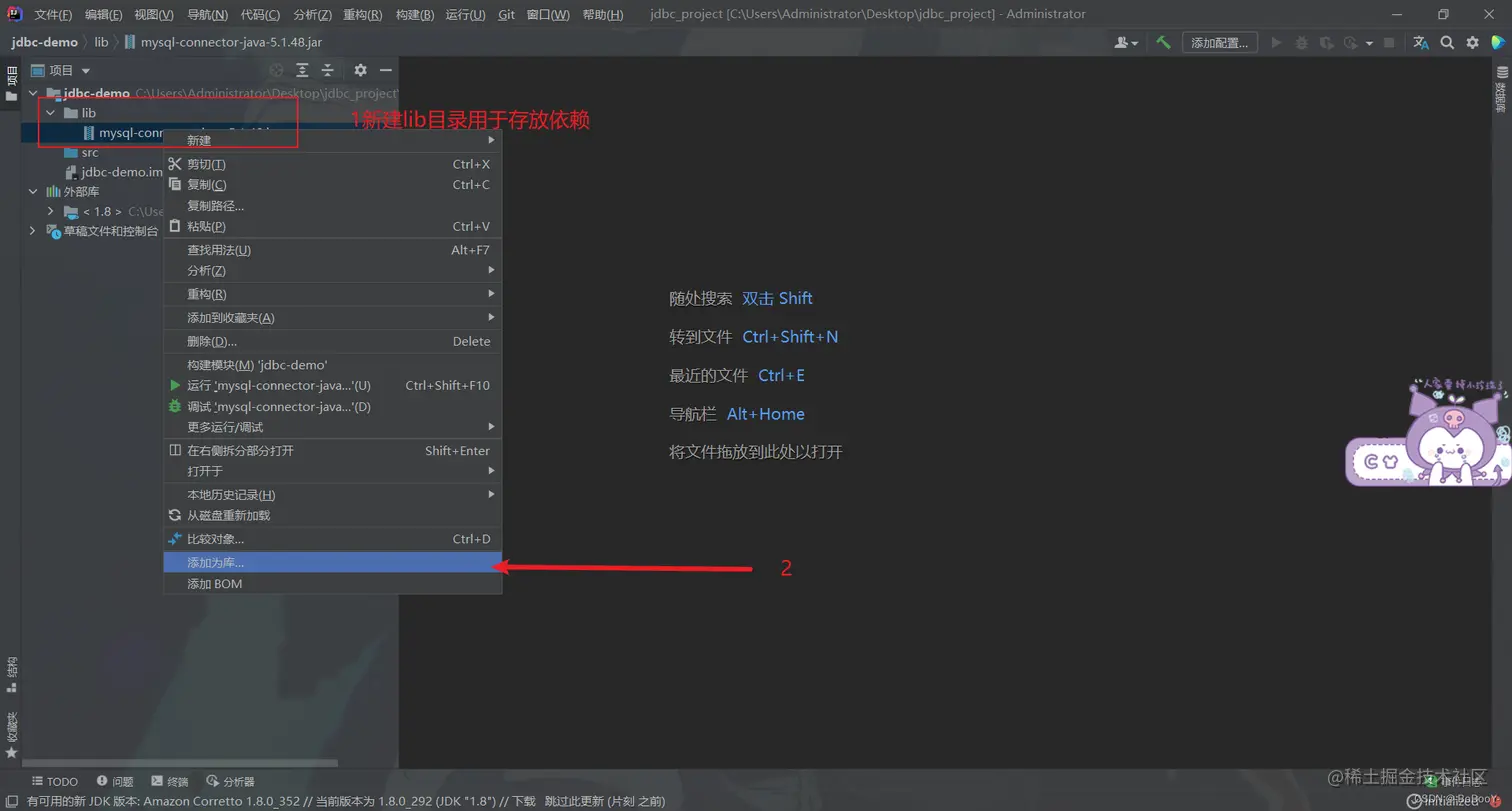Viewport: 1512px width, 811px height.
Task: Click the IntelliJ logo in the title bar
Action: point(15,14)
